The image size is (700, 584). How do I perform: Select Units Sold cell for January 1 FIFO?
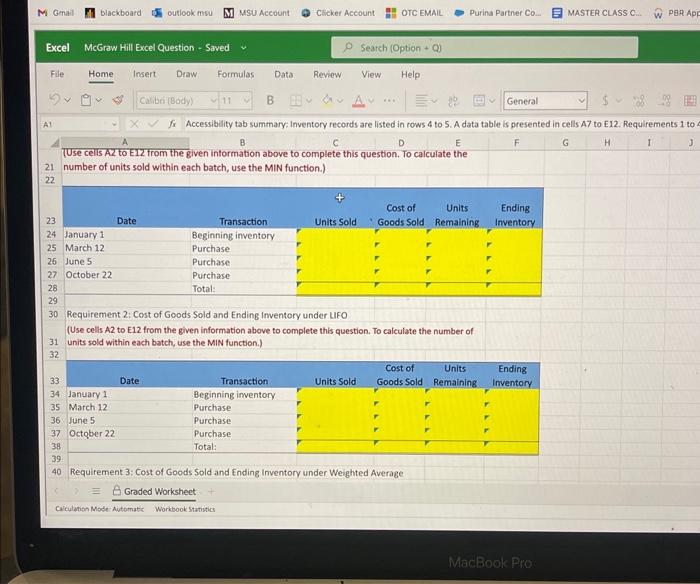336,235
